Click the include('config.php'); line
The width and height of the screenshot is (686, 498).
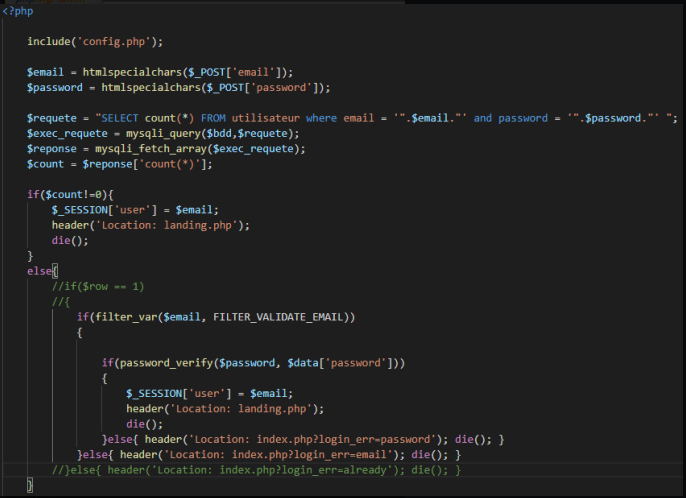coord(95,42)
